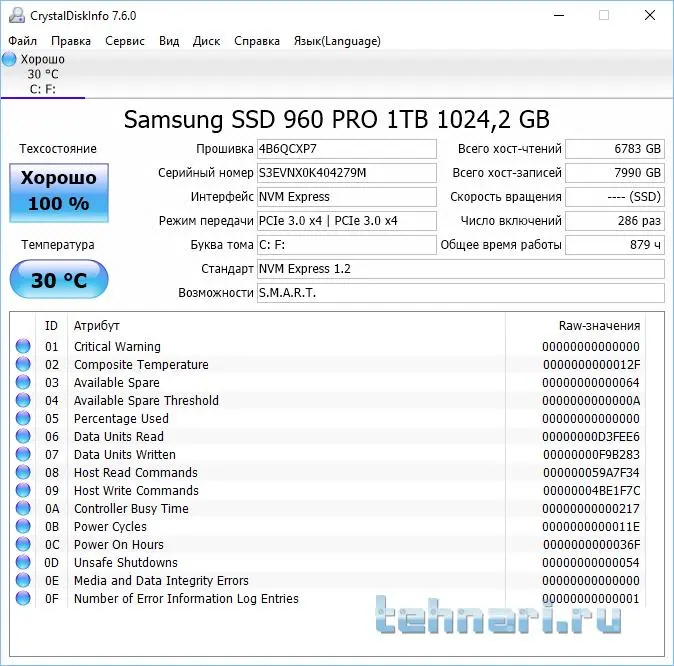Click the blue disk status orb in the drive tab

coord(9,59)
